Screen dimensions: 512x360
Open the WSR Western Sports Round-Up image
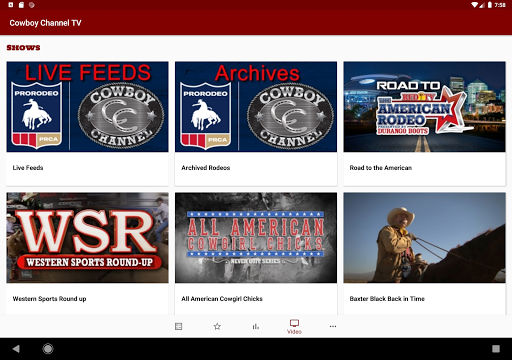coord(87,238)
